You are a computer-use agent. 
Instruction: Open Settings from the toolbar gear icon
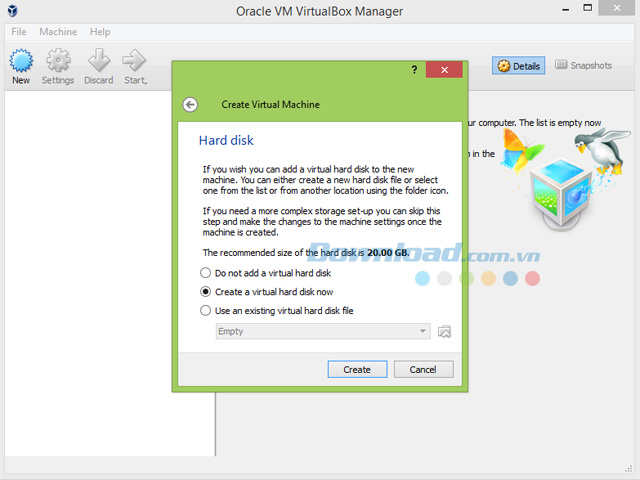tap(58, 66)
